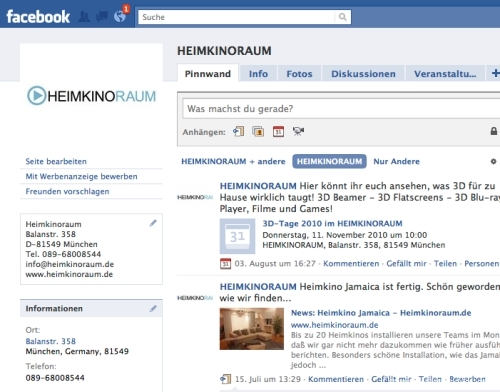
Task: Attach an event to the status
Action: pos(278,132)
